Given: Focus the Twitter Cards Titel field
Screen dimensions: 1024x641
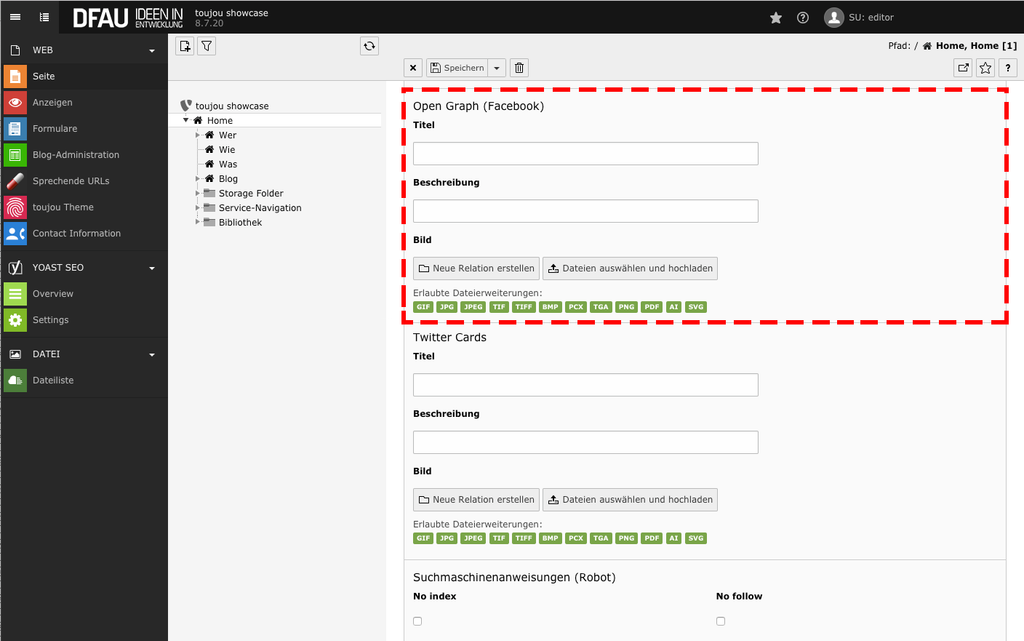Looking at the screenshot, I should (585, 385).
